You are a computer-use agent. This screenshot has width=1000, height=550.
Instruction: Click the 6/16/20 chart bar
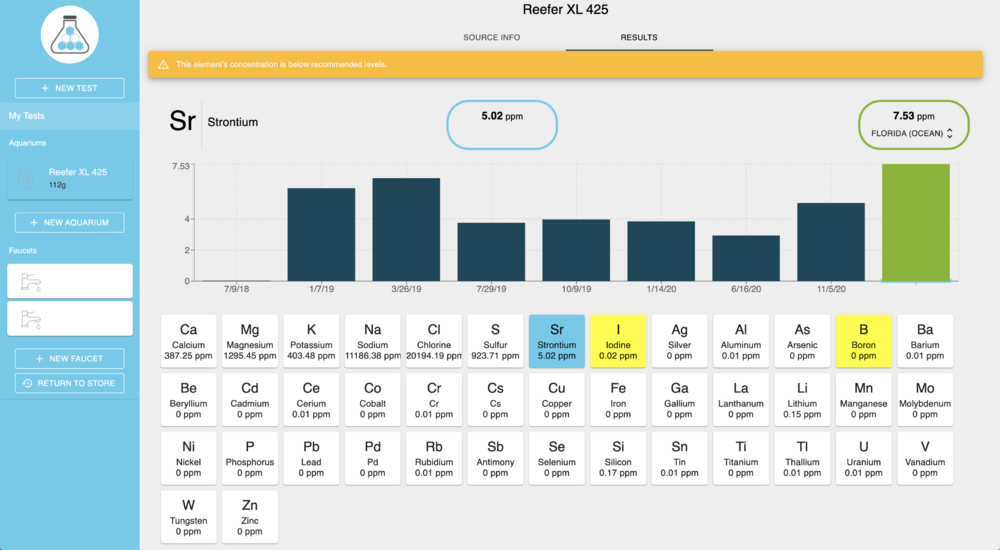746,258
